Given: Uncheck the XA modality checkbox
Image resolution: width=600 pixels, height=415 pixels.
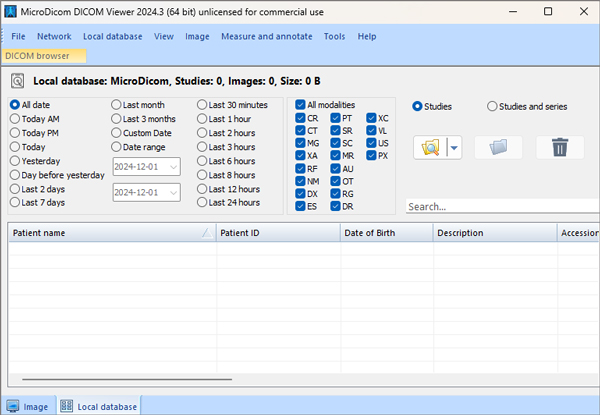Looking at the screenshot, I should click(x=300, y=156).
